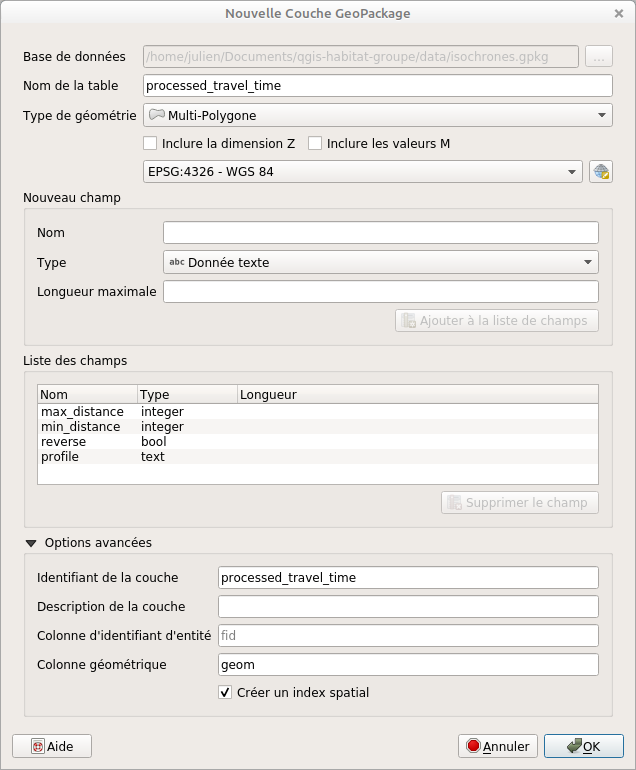The image size is (636, 770).
Task: Browse for database with the ... button
Action: pos(599,56)
